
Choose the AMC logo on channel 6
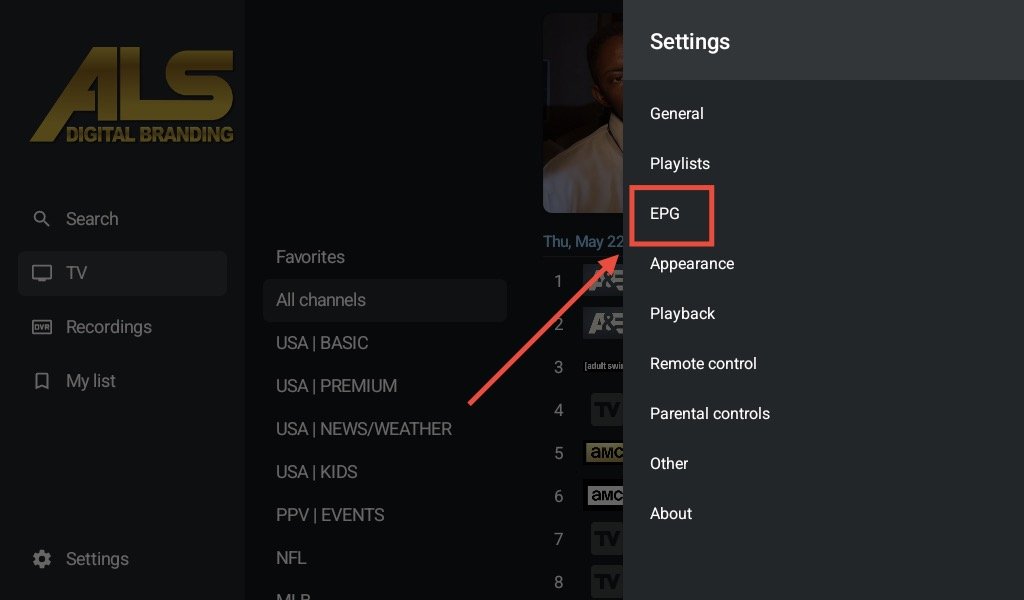click(603, 496)
